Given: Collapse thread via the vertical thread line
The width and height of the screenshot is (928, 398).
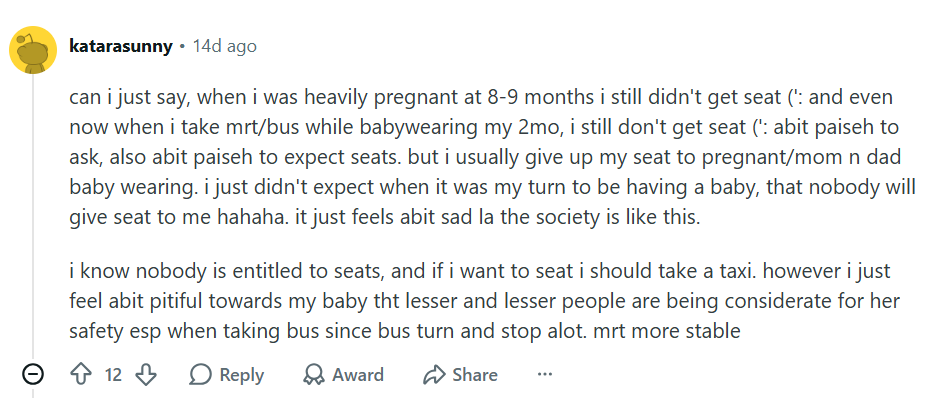Looking at the screenshot, I should pos(33,218).
